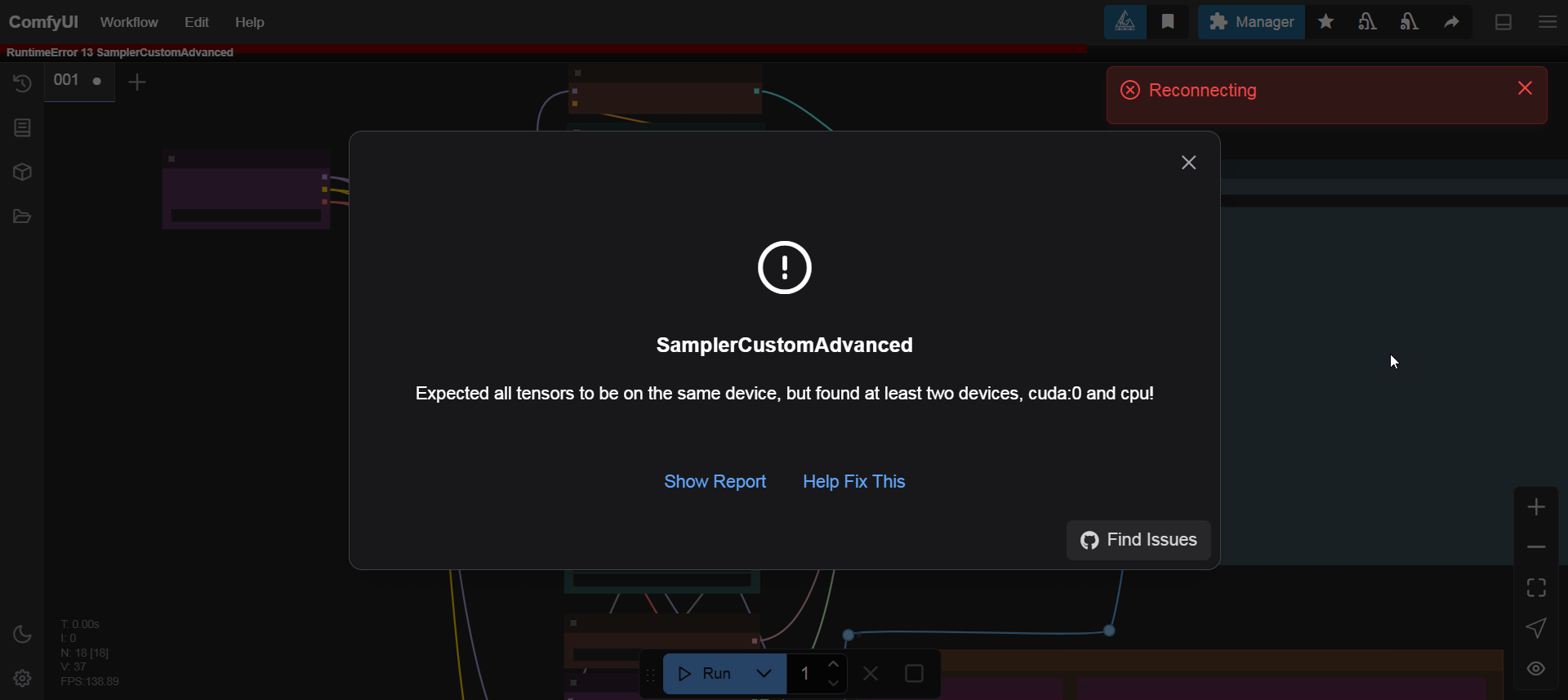Open the Edit menu

coord(197,22)
